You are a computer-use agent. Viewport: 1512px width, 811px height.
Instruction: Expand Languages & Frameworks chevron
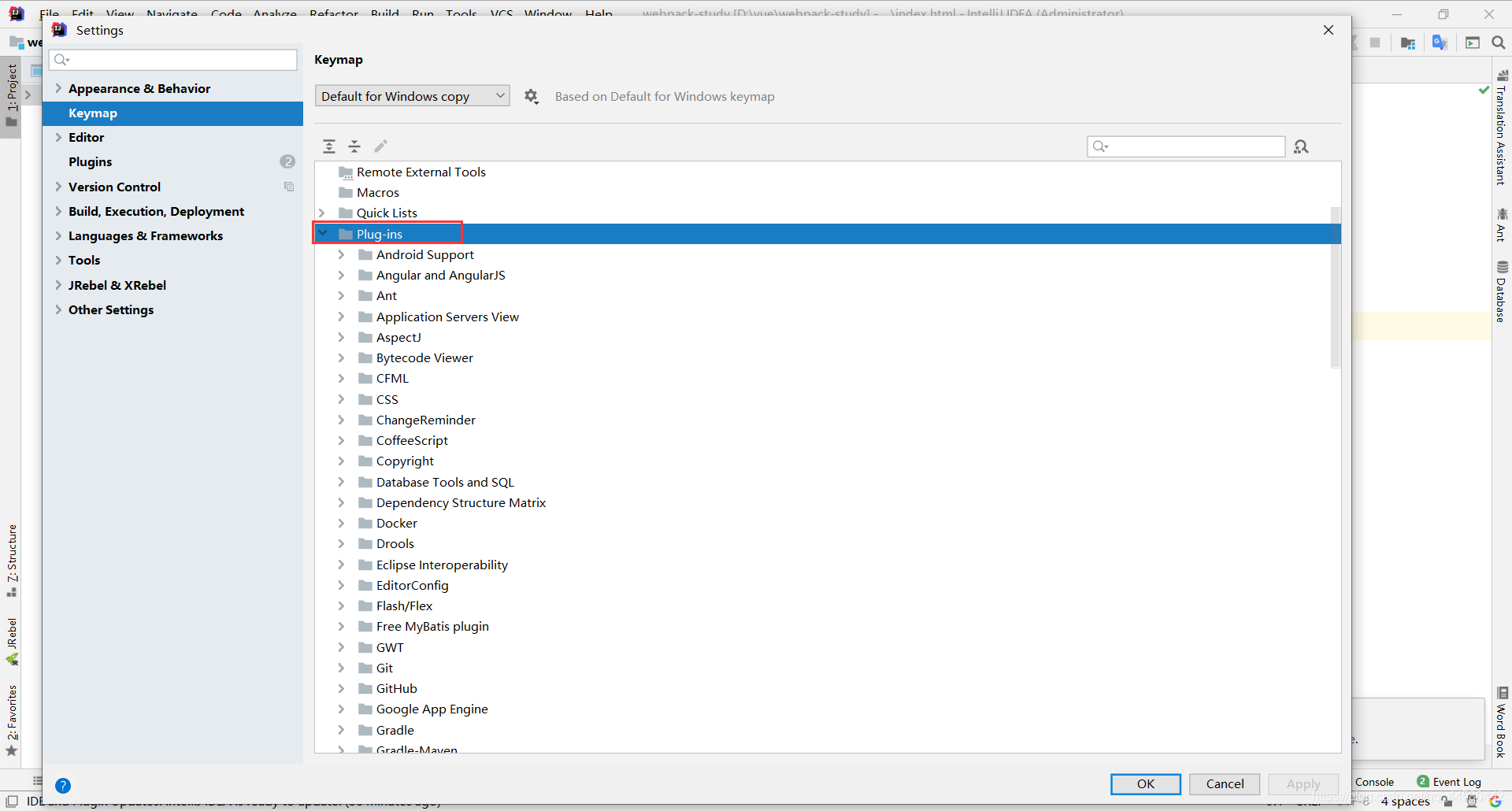pos(58,235)
